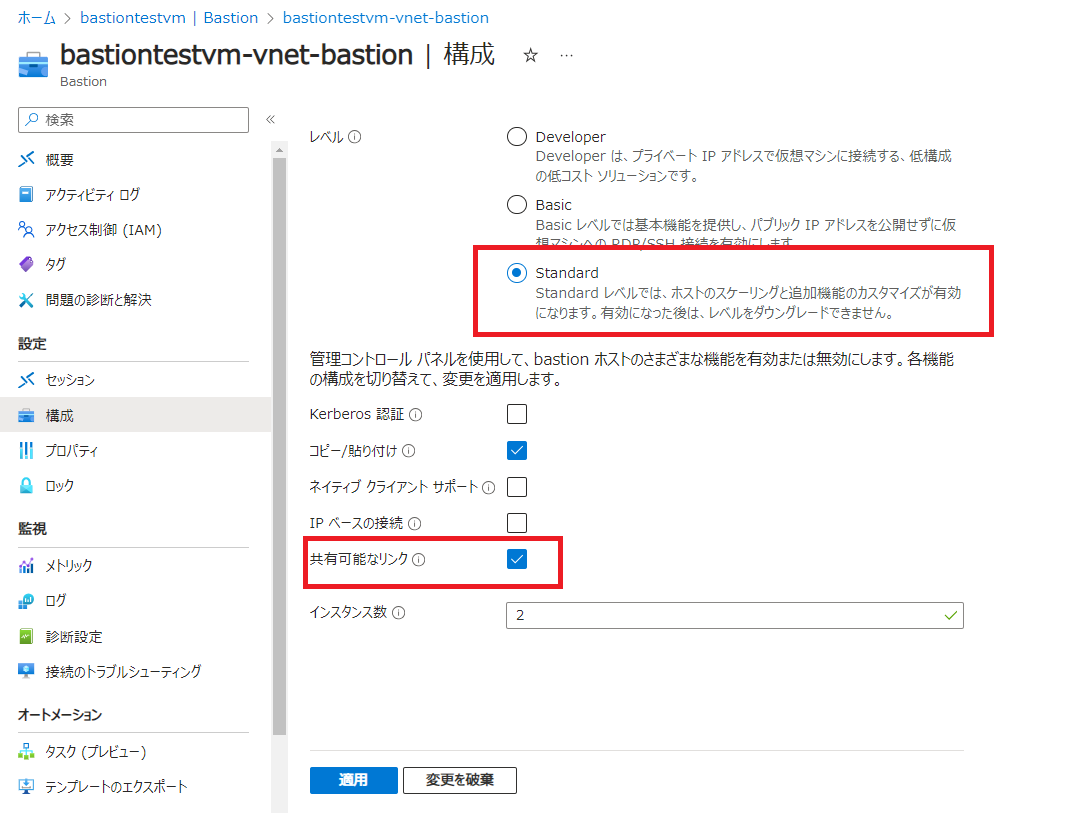Open アクティビティ ログ from the sidebar

[93, 195]
